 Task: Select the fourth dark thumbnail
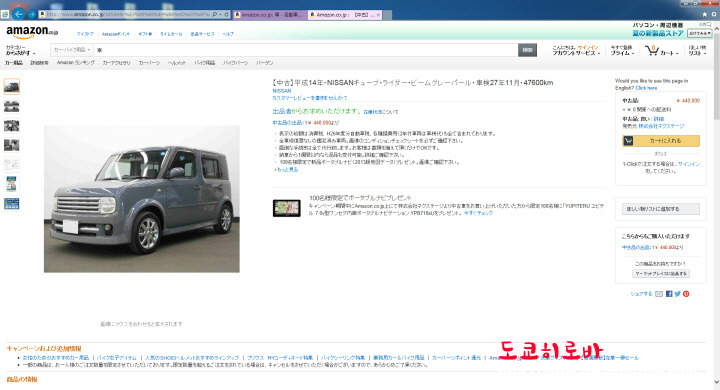coord(11,145)
